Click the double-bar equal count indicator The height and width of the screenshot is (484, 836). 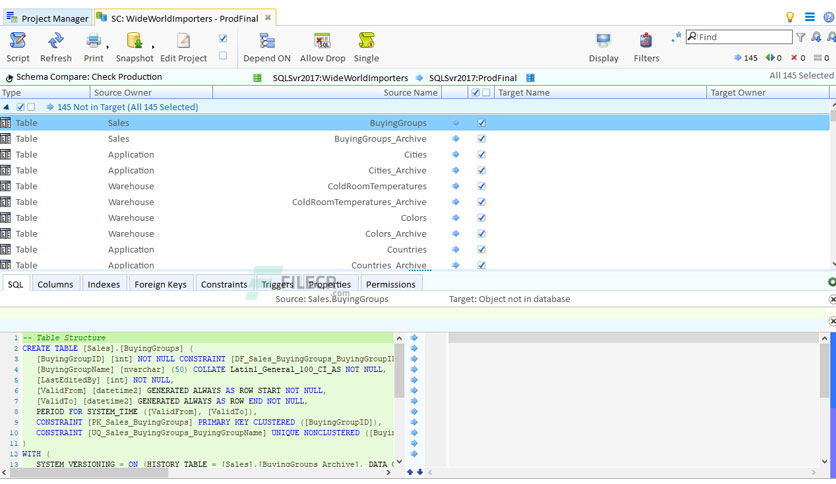[821, 58]
